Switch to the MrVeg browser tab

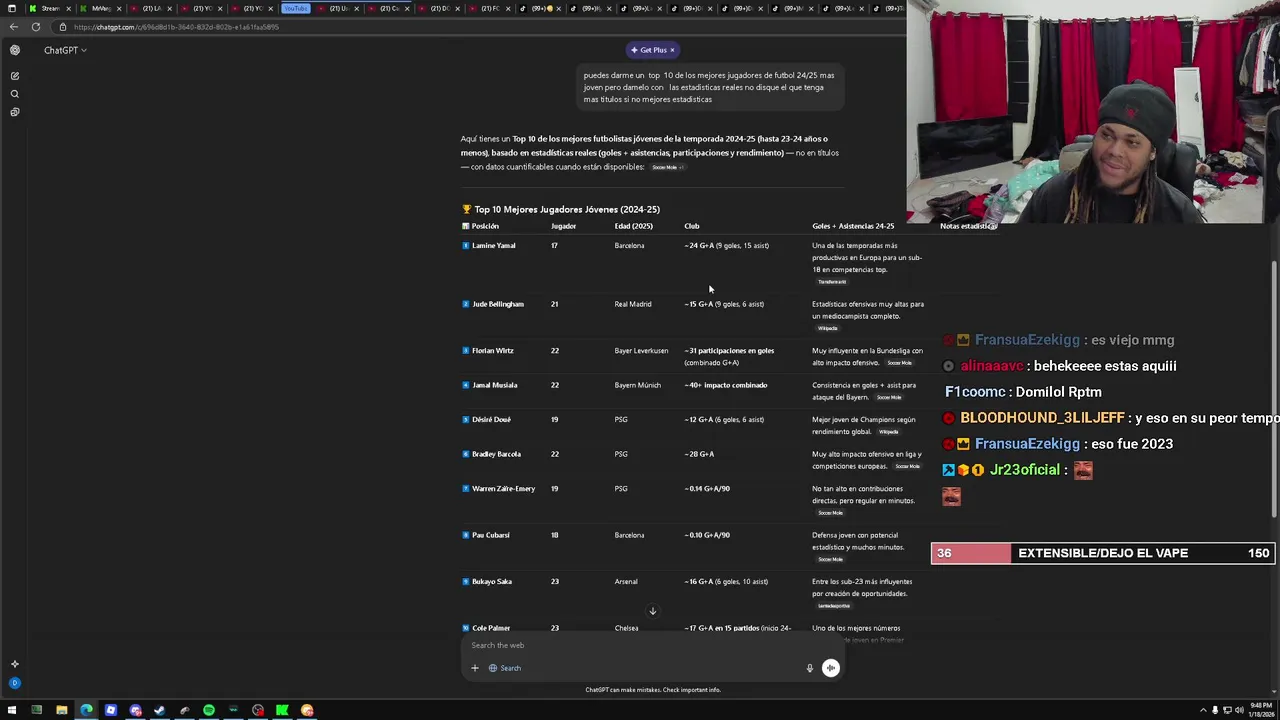pos(100,8)
